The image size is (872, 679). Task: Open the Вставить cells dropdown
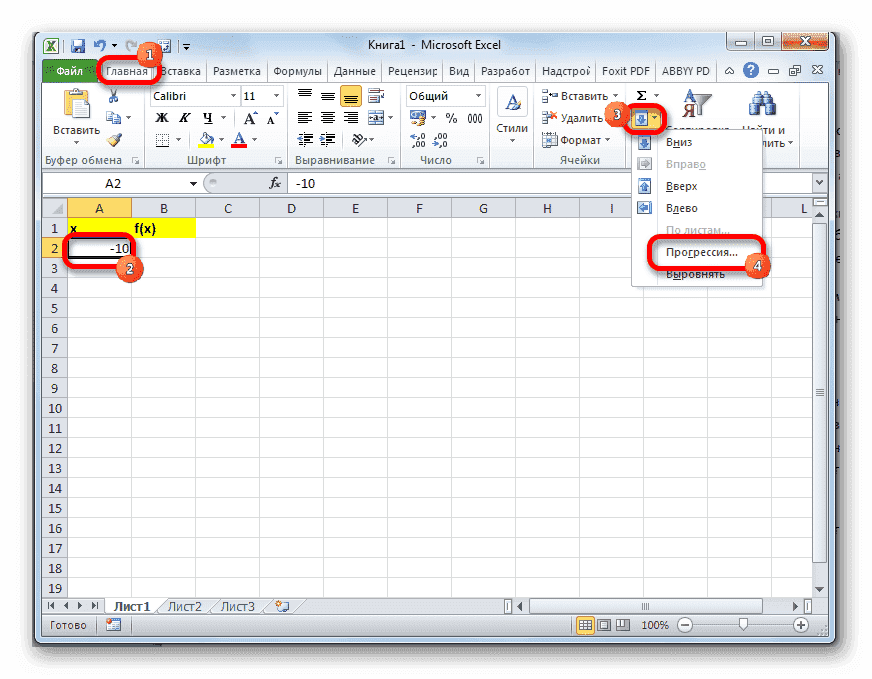(579, 96)
